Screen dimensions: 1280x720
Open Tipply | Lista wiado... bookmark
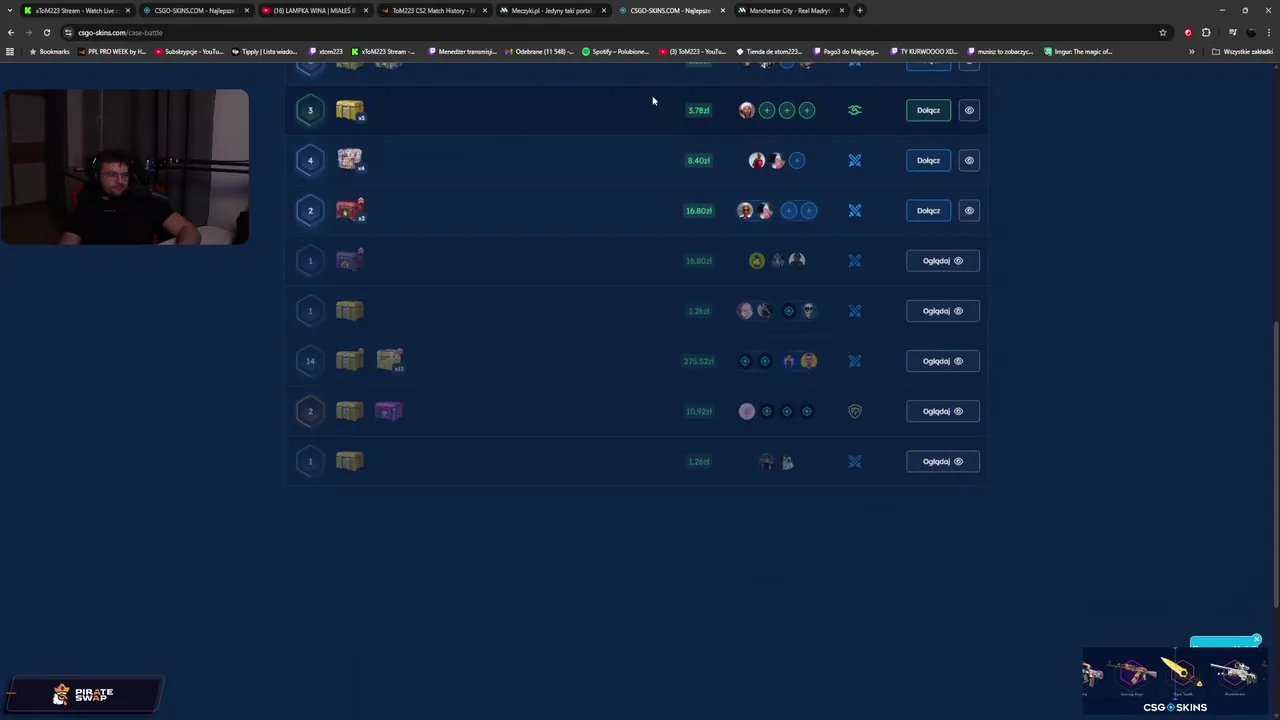(x=265, y=51)
